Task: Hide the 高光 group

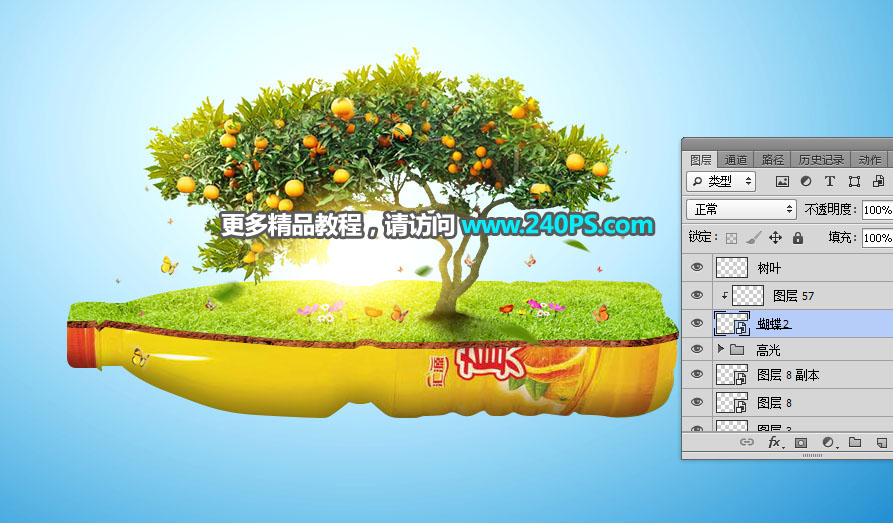Action: tap(697, 349)
